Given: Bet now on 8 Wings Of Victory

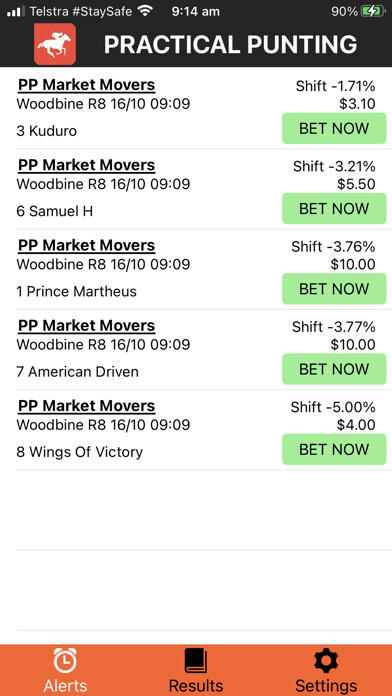Looking at the screenshot, I should pos(334,450).
